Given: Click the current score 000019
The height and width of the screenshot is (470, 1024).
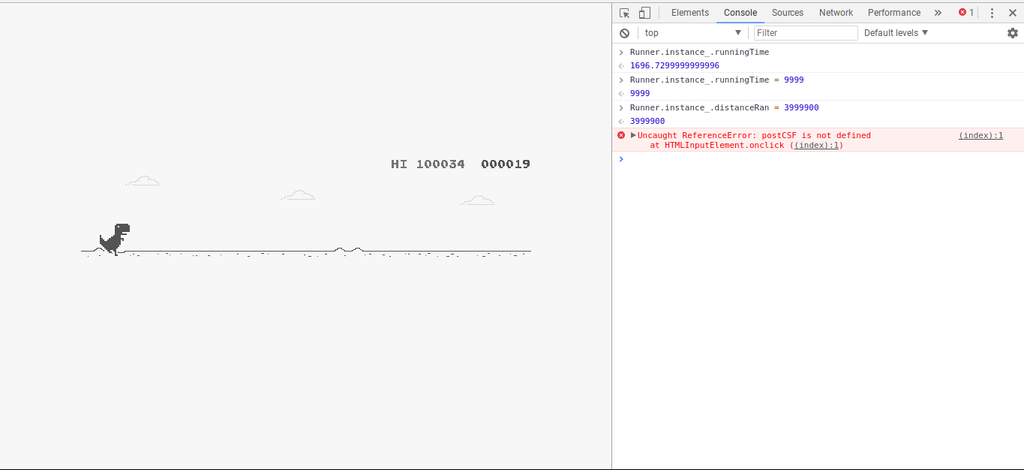Looking at the screenshot, I should tap(505, 164).
